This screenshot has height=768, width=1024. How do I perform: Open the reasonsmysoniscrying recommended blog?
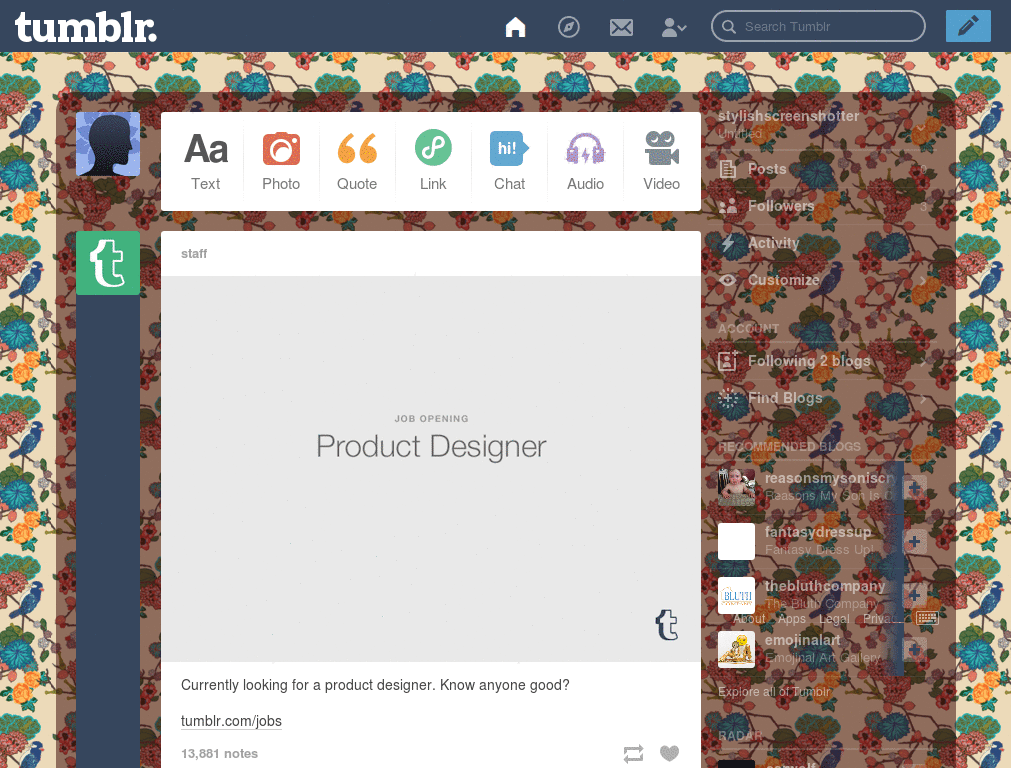[x=829, y=478]
